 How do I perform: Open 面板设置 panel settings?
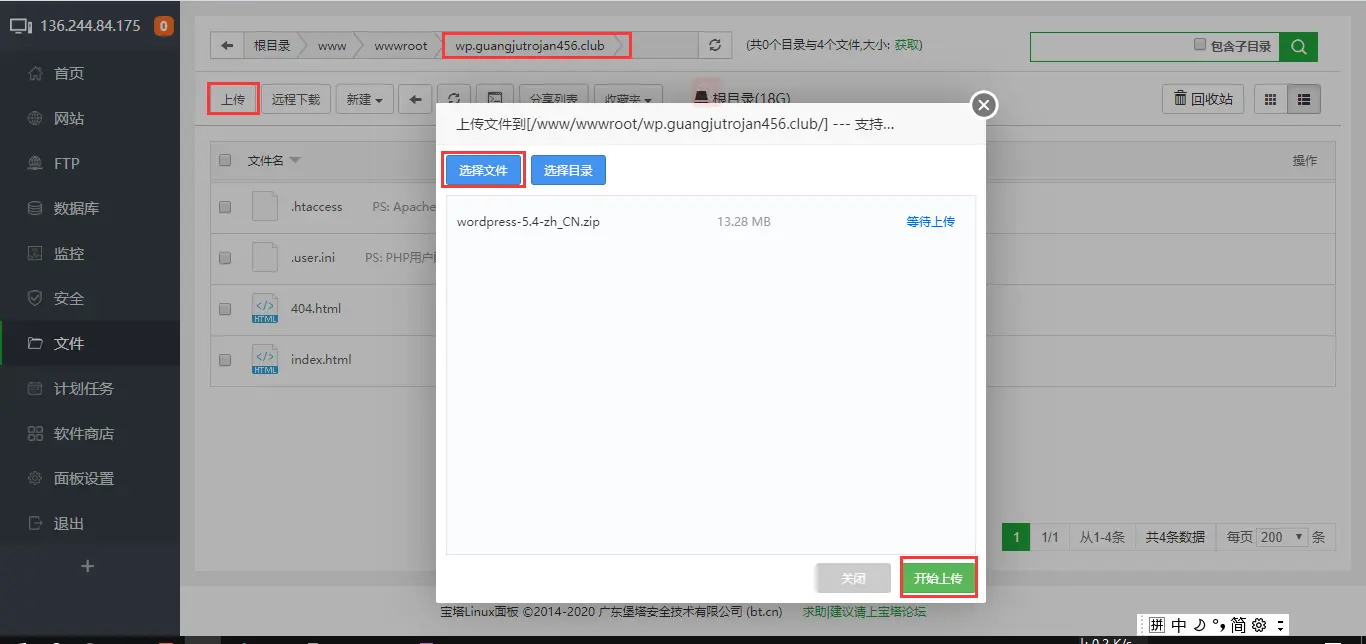(83, 478)
